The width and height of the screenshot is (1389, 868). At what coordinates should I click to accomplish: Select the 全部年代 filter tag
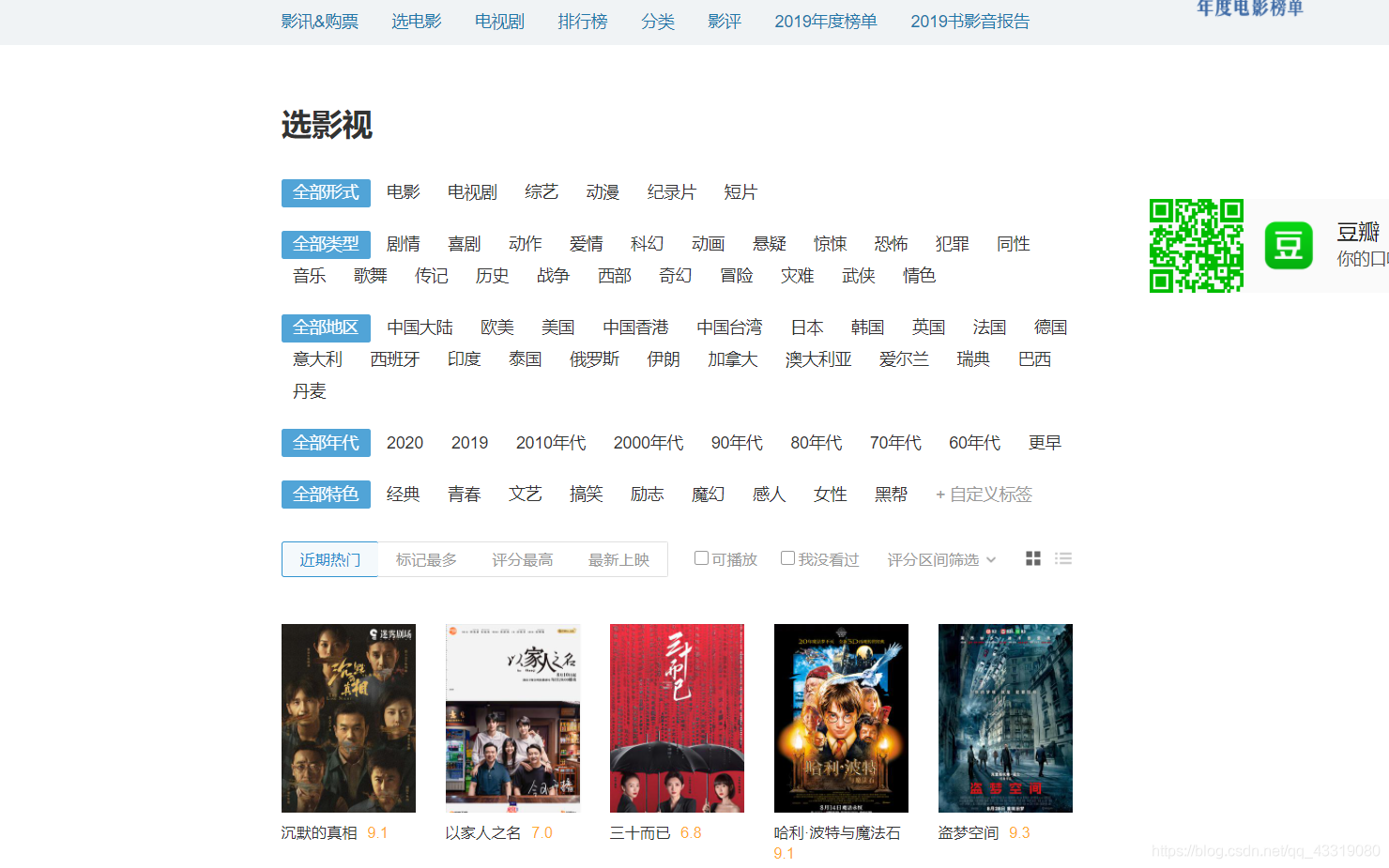tap(326, 443)
